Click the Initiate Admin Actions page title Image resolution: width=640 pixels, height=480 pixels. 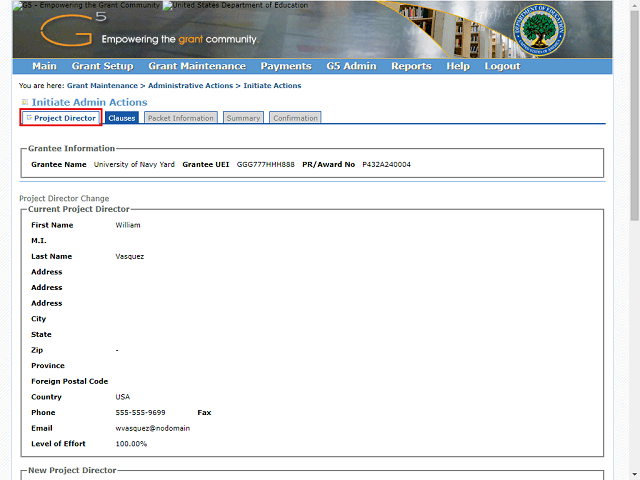coord(89,102)
